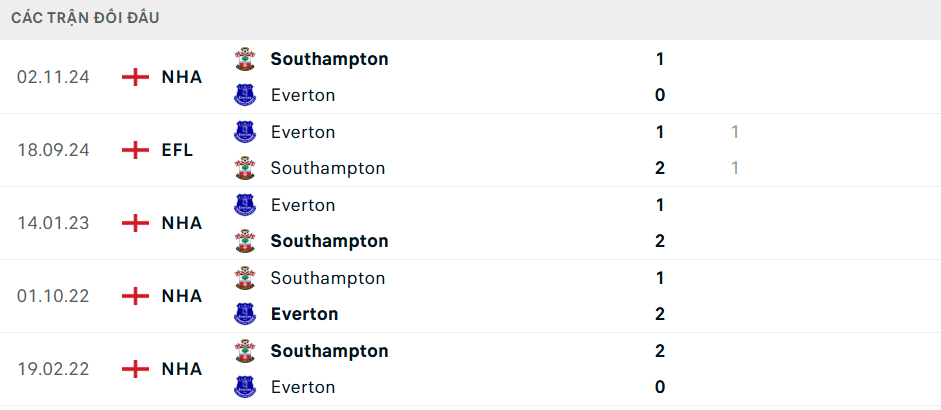Click England flag beside EFL label
Image resolution: width=941 pixels, height=410 pixels.
tap(136, 150)
